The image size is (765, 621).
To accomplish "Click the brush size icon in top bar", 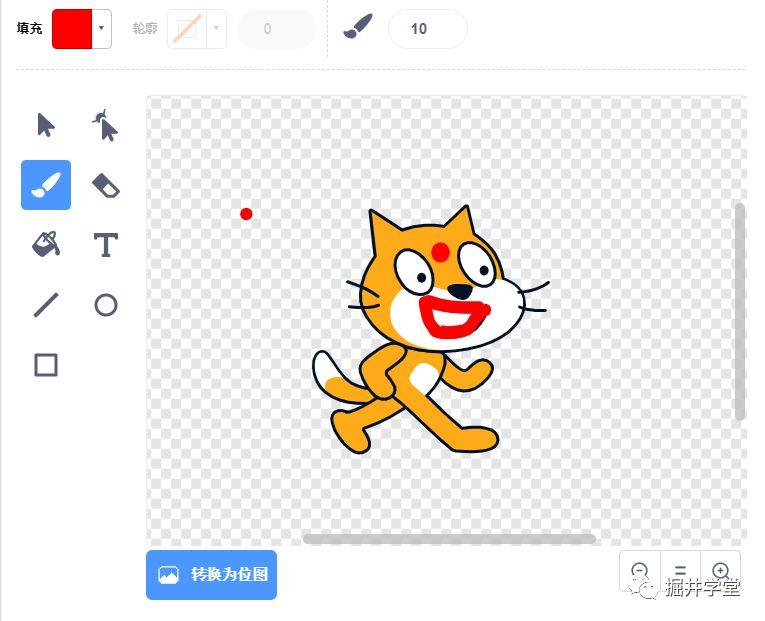I will [x=358, y=27].
